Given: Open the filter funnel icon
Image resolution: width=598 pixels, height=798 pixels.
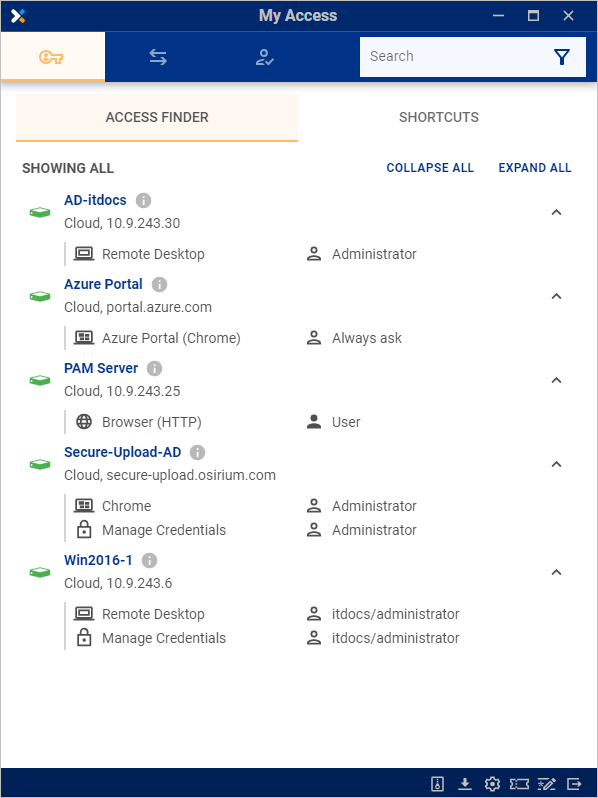Looking at the screenshot, I should click(x=562, y=56).
